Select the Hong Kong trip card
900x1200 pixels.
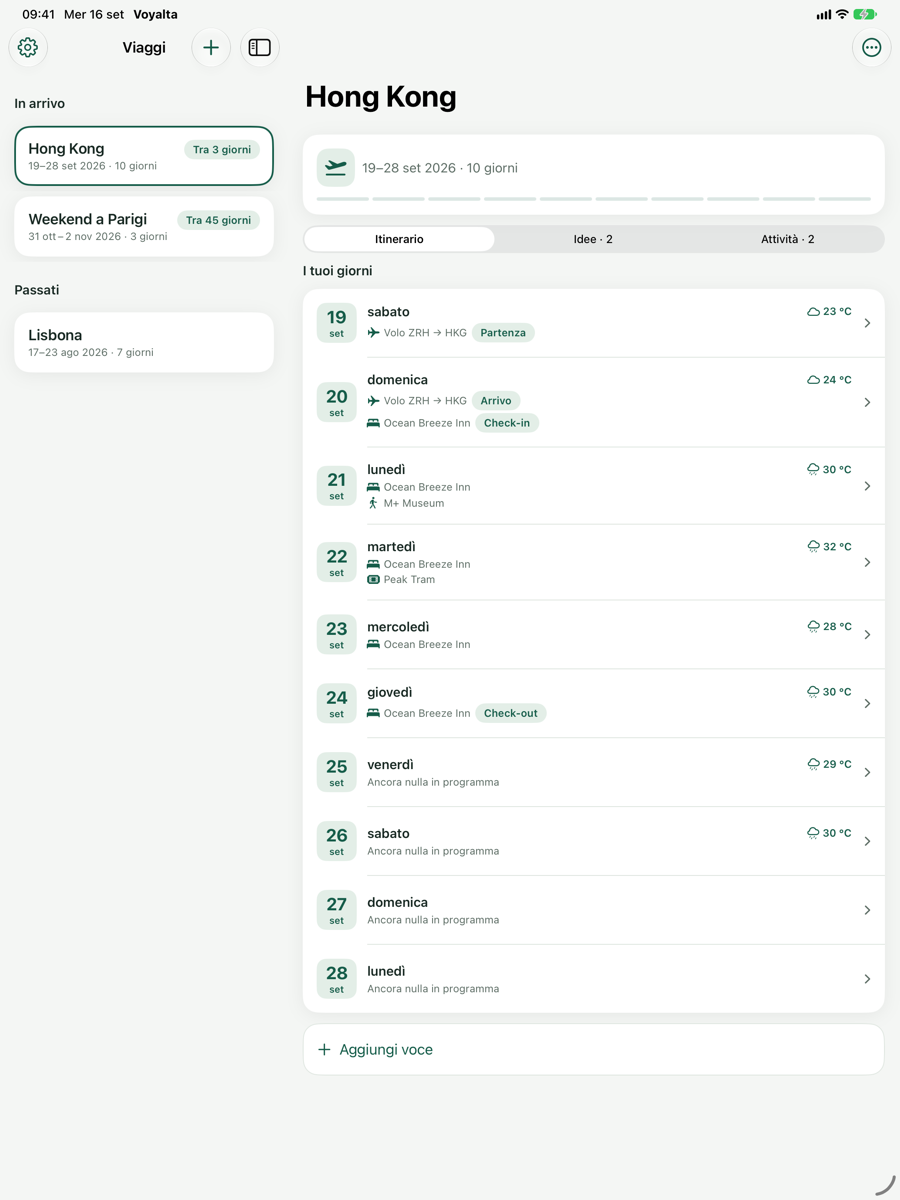coord(144,156)
